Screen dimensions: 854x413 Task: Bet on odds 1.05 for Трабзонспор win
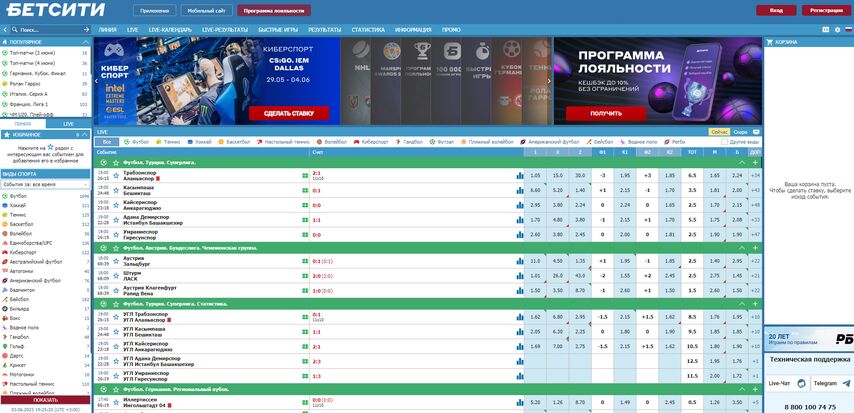click(x=535, y=175)
